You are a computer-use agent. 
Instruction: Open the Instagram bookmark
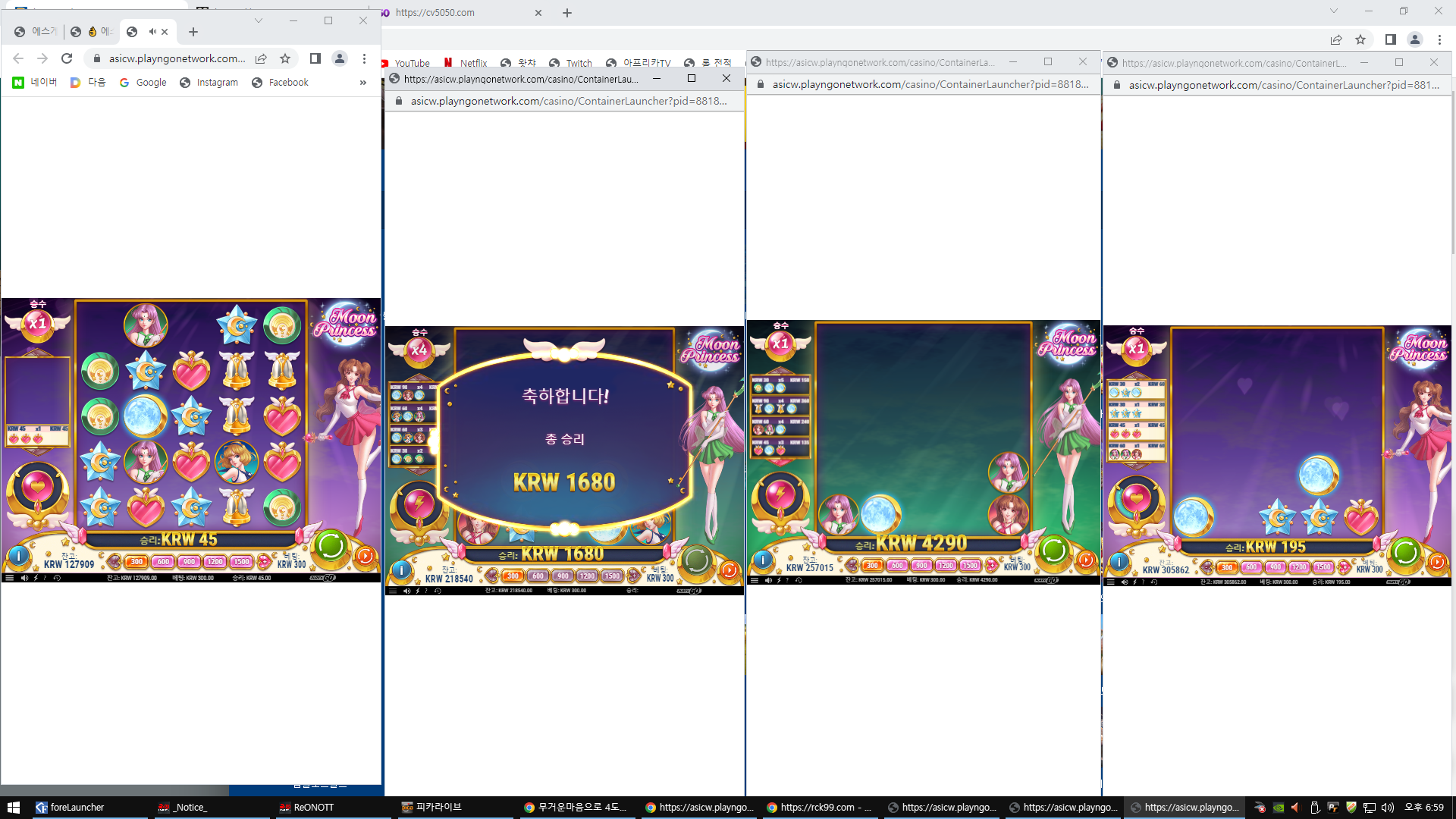click(x=209, y=83)
